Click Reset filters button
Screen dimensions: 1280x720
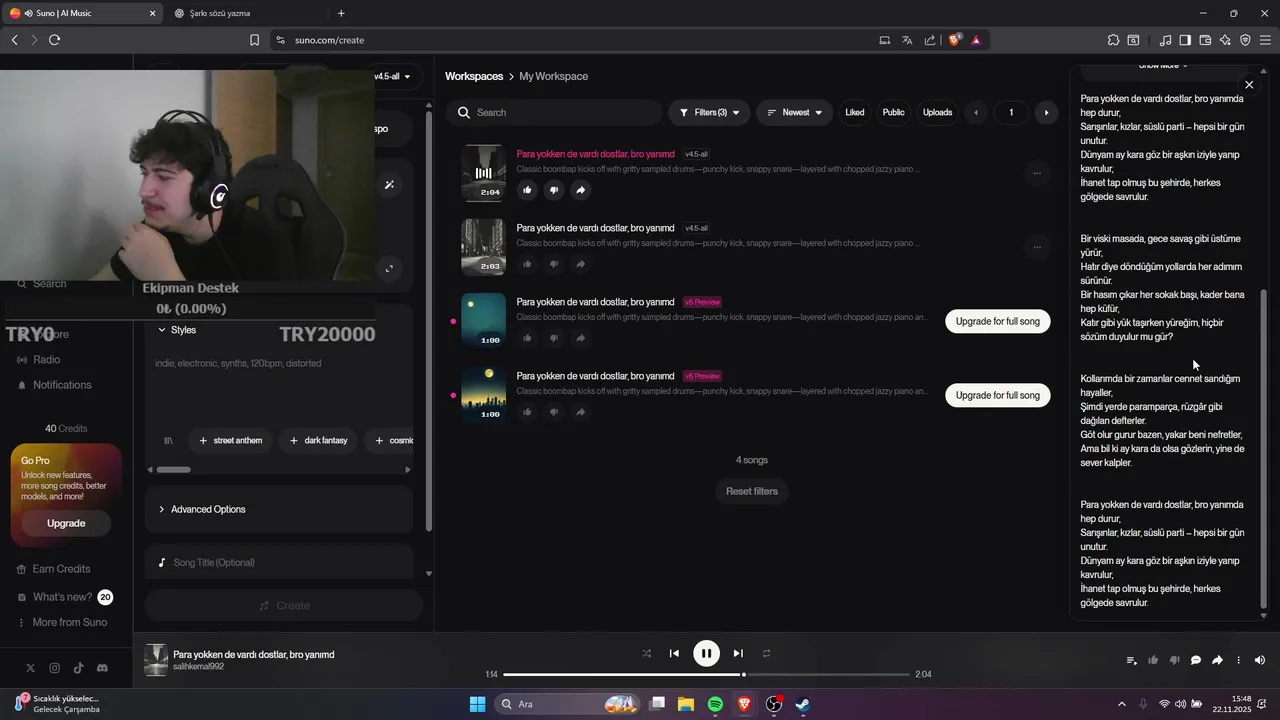[752, 491]
